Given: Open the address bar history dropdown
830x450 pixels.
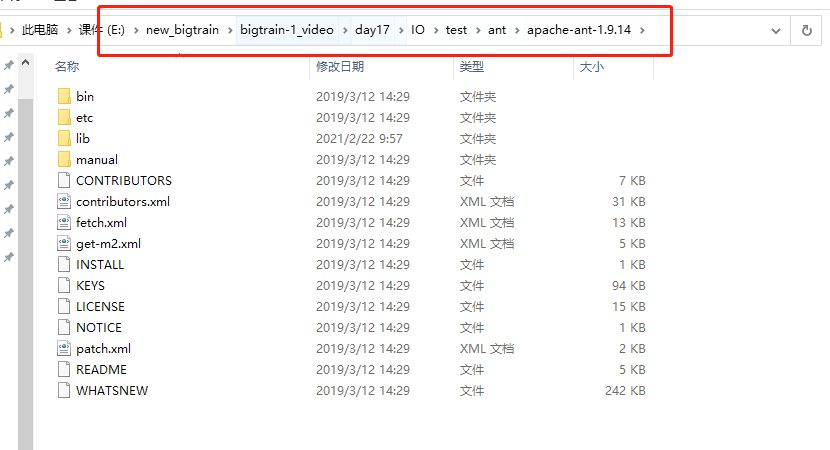Looking at the screenshot, I should coord(776,31).
